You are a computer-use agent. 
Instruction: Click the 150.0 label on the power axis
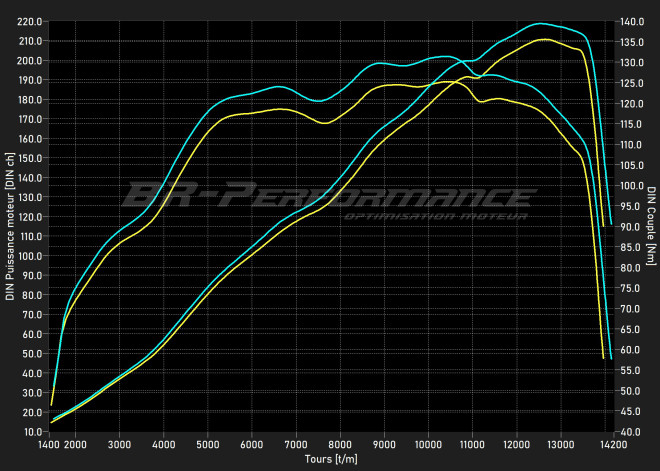pos(30,158)
